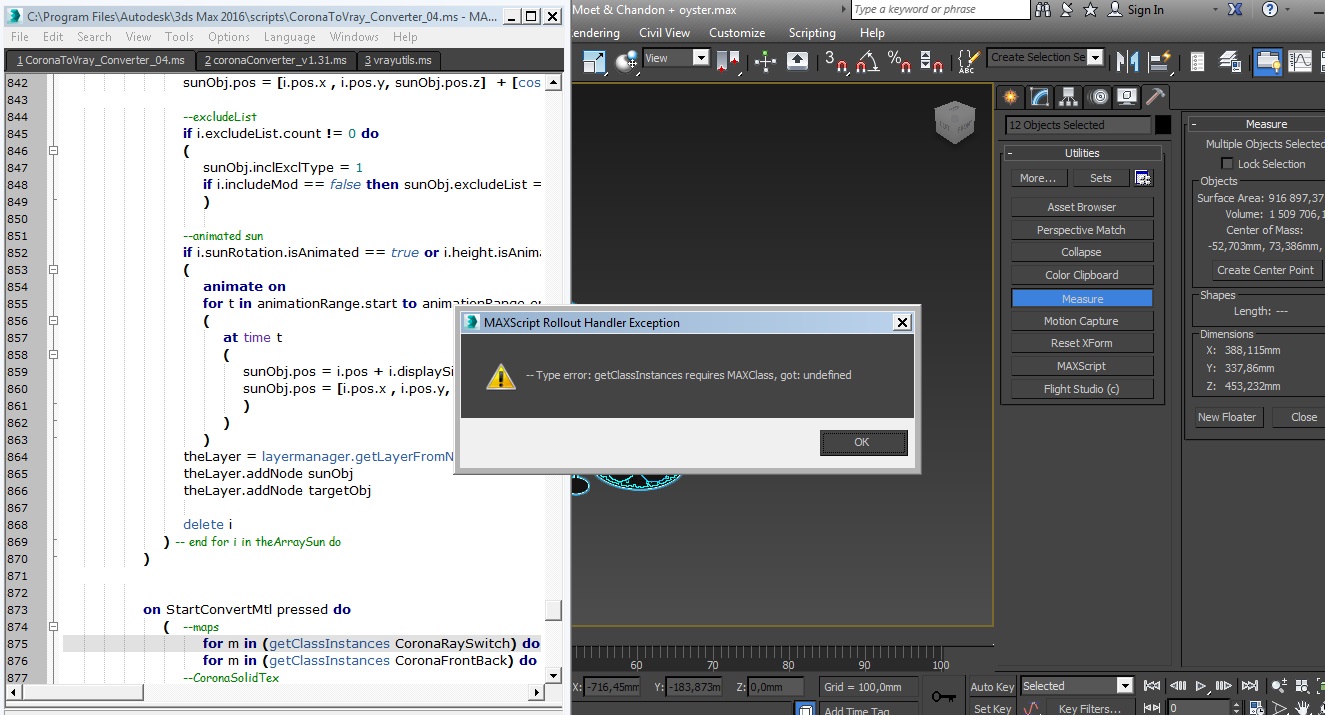The width and height of the screenshot is (1325, 715).
Task: Open the Civil View menu
Action: (x=664, y=33)
